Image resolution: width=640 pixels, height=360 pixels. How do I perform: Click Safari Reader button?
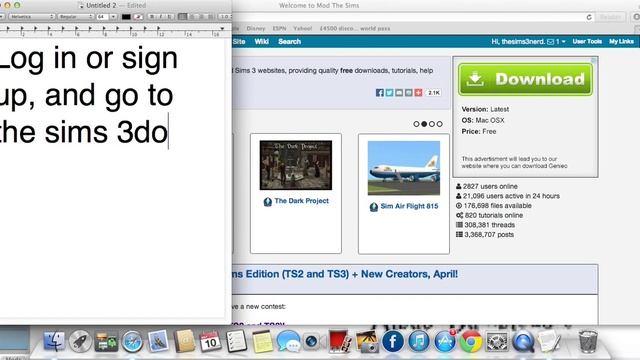pyautogui.click(x=610, y=17)
